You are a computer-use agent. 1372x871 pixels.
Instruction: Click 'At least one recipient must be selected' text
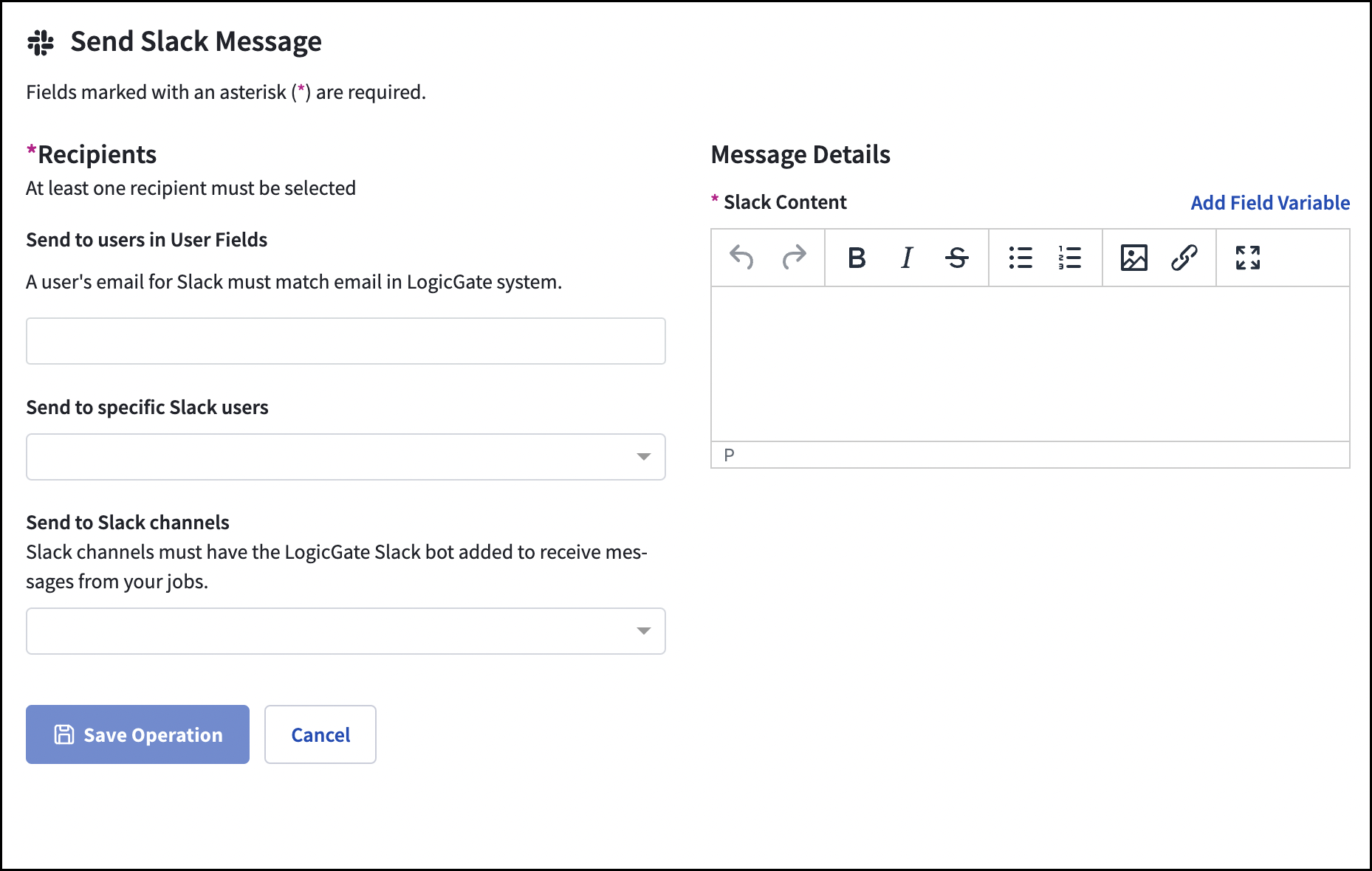pos(191,188)
